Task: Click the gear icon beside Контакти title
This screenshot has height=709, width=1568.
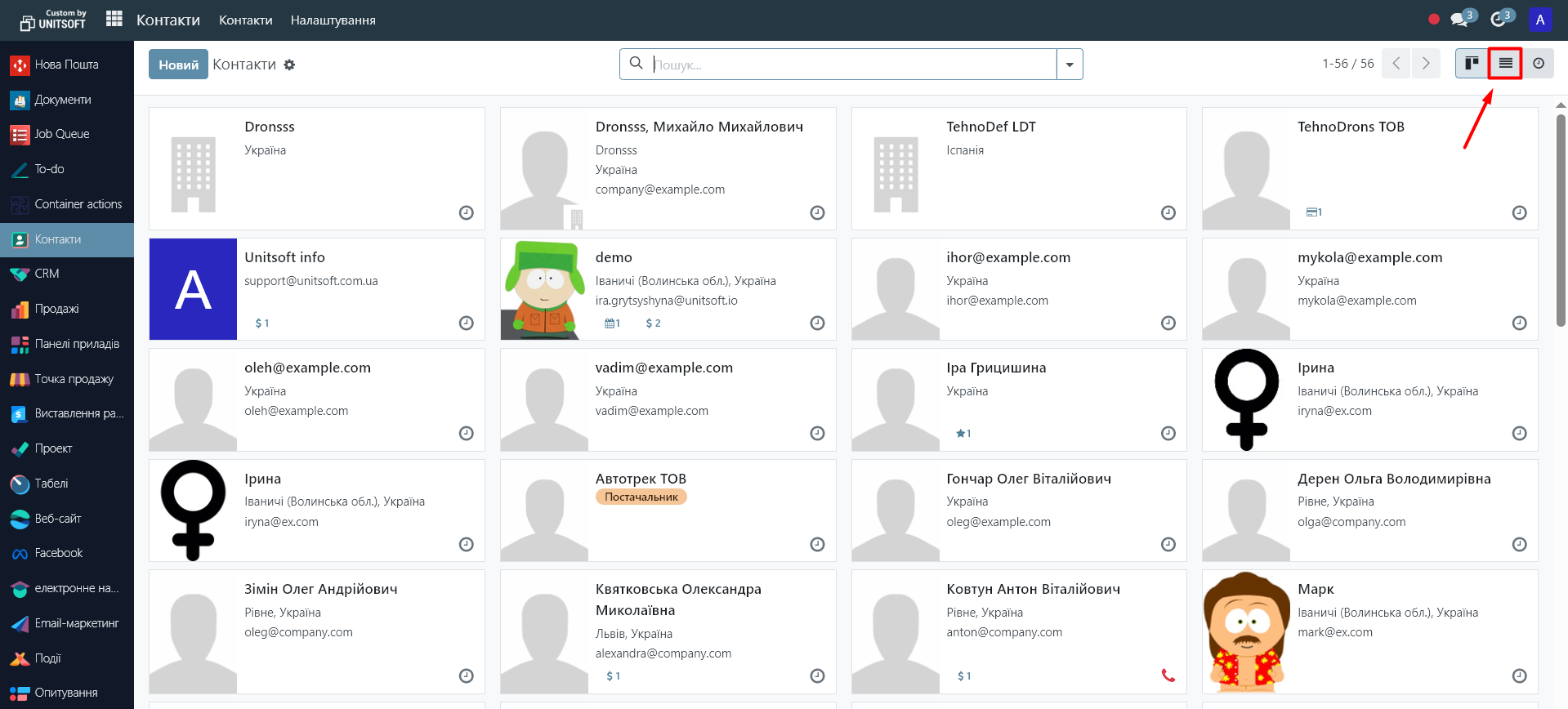Action: pos(289,65)
